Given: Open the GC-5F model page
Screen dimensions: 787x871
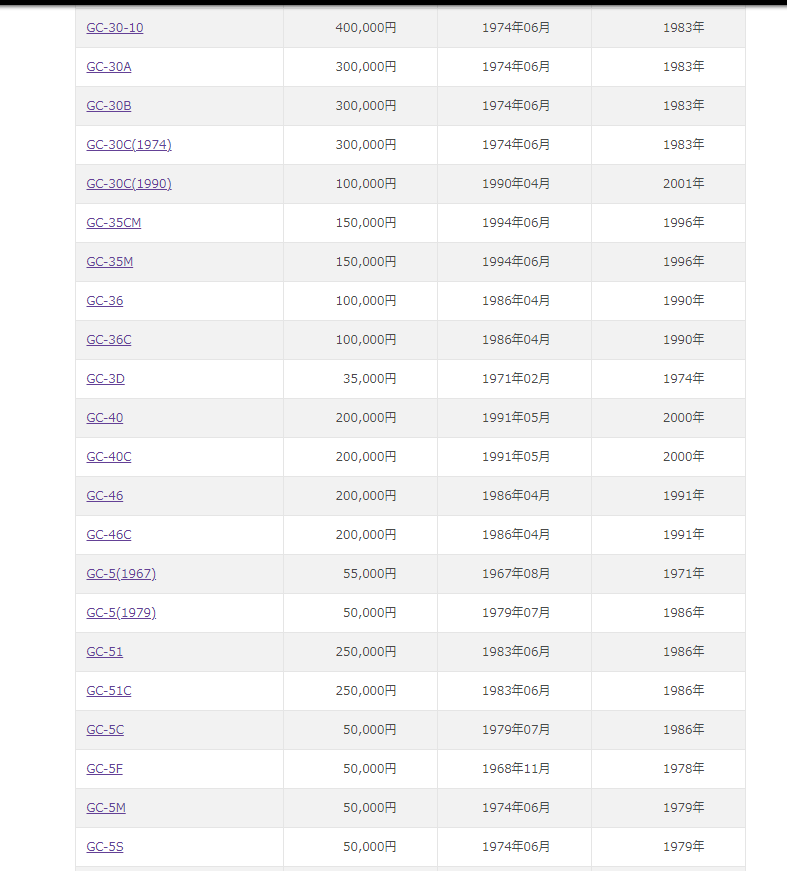Looking at the screenshot, I should click(104, 769).
